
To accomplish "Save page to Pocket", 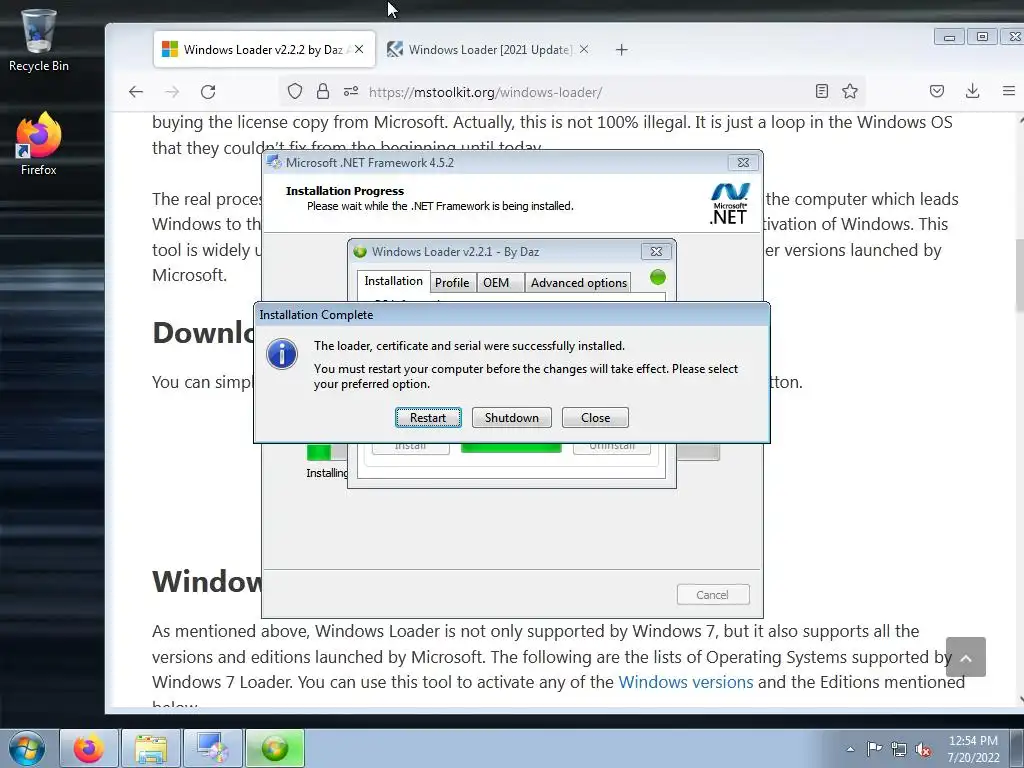I will [937, 91].
